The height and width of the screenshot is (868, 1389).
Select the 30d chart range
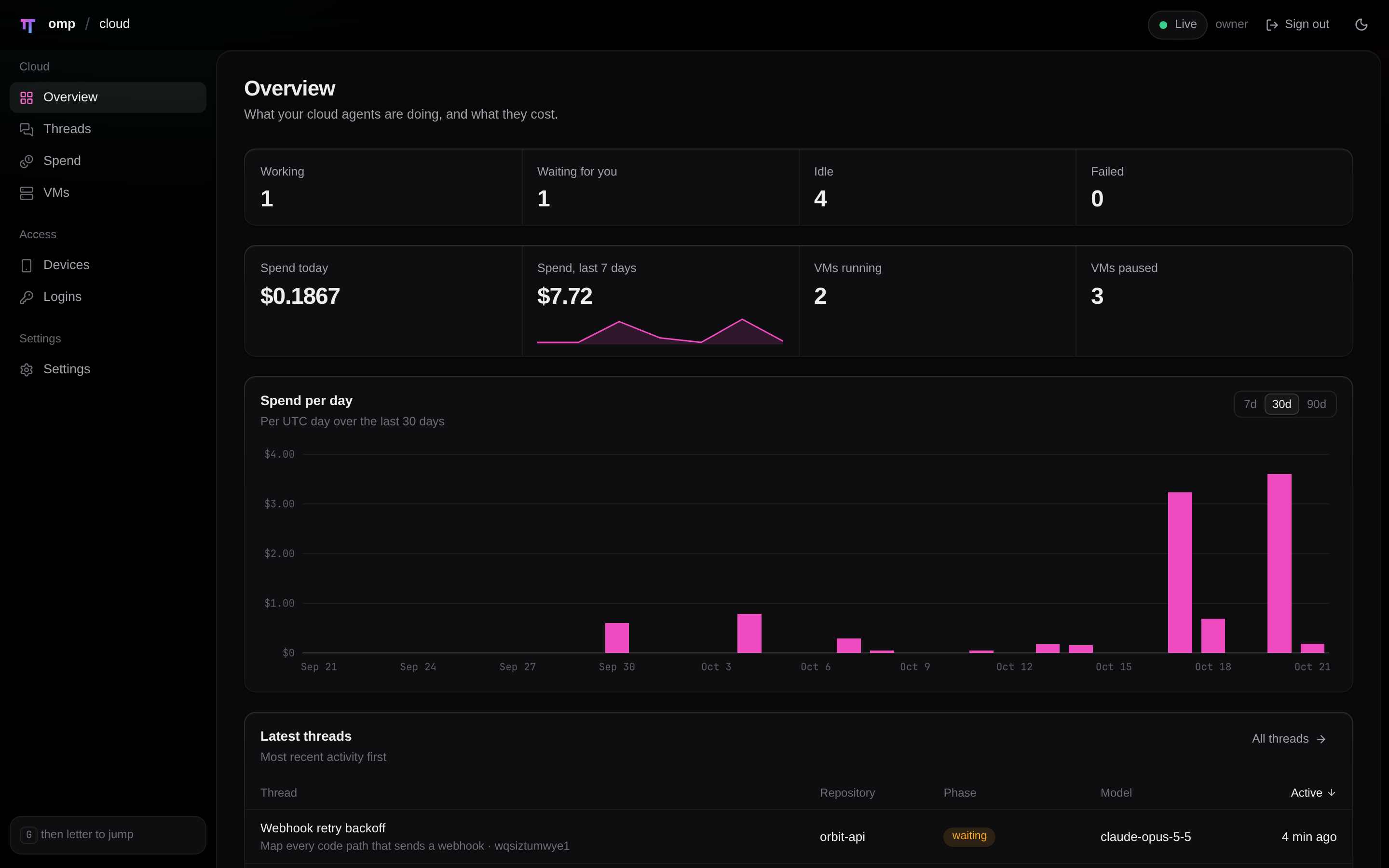[x=1281, y=404]
